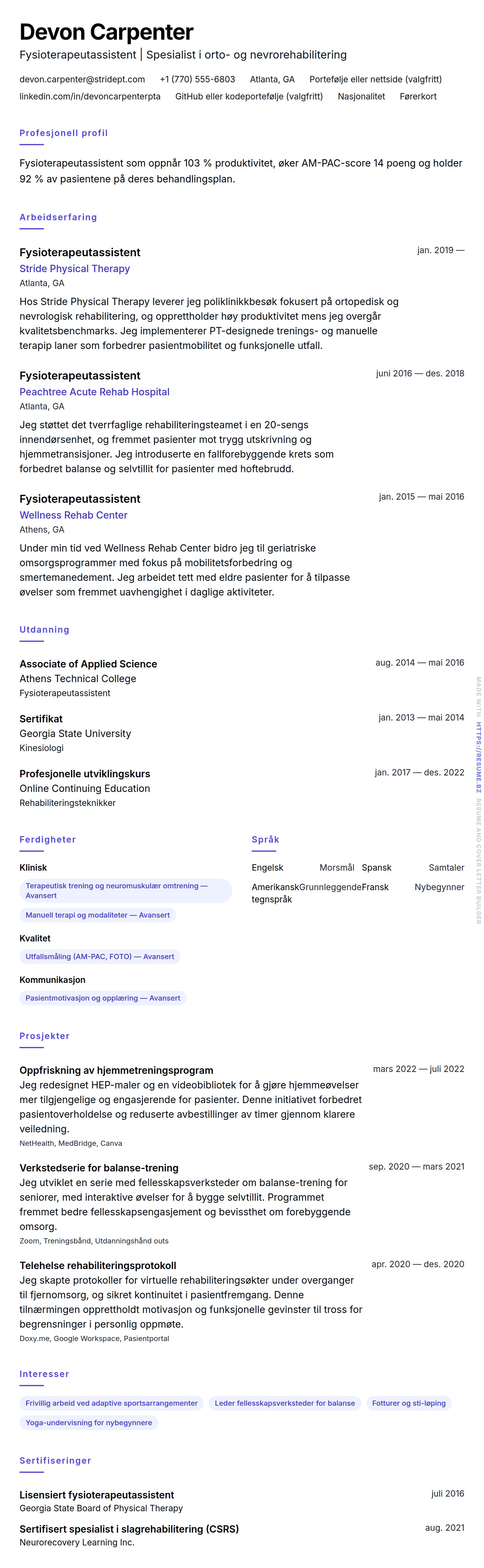Viewport: 484px width, 1568px height.
Task: Click the Leder fellesskapsverksteder for balanse tag
Action: click(285, 1403)
